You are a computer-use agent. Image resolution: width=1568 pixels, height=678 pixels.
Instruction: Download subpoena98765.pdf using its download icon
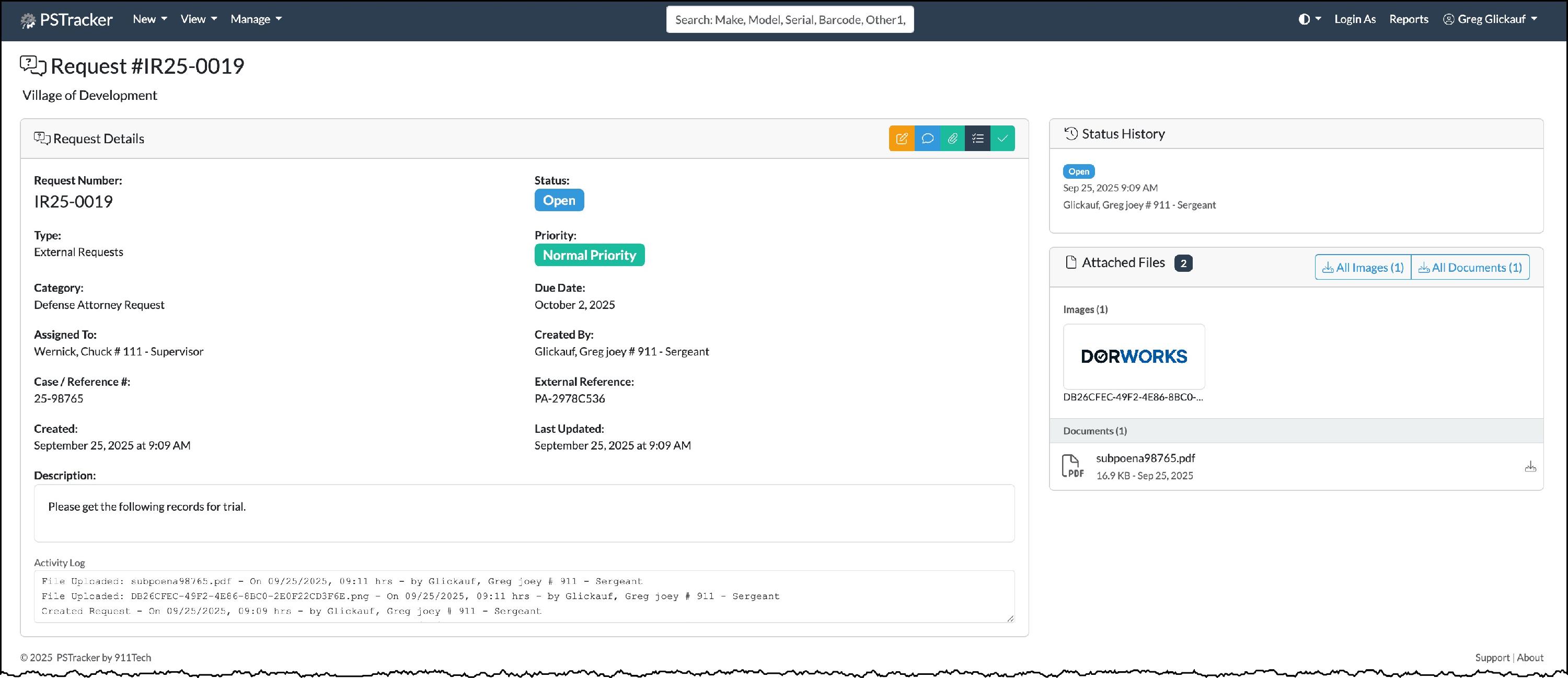point(1530,467)
